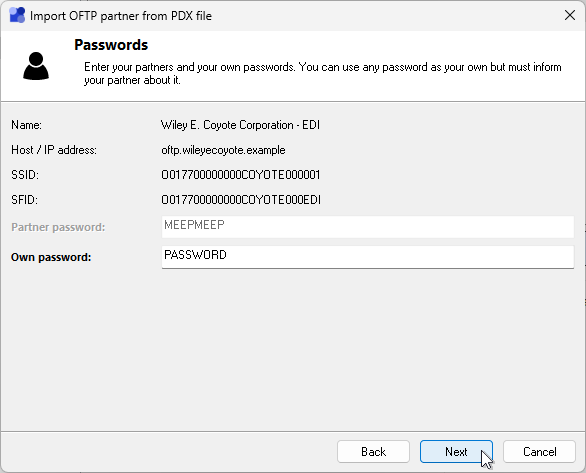Cancel the PDX import wizard
Screen dimensions: 586x473
click(x=539, y=452)
